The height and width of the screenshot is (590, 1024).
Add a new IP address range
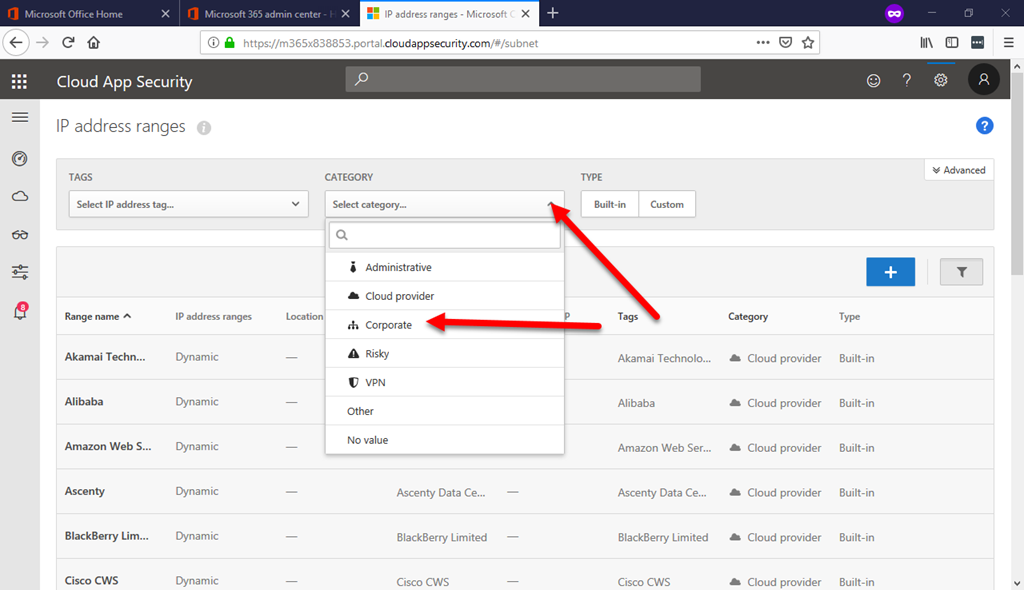pyautogui.click(x=890, y=272)
